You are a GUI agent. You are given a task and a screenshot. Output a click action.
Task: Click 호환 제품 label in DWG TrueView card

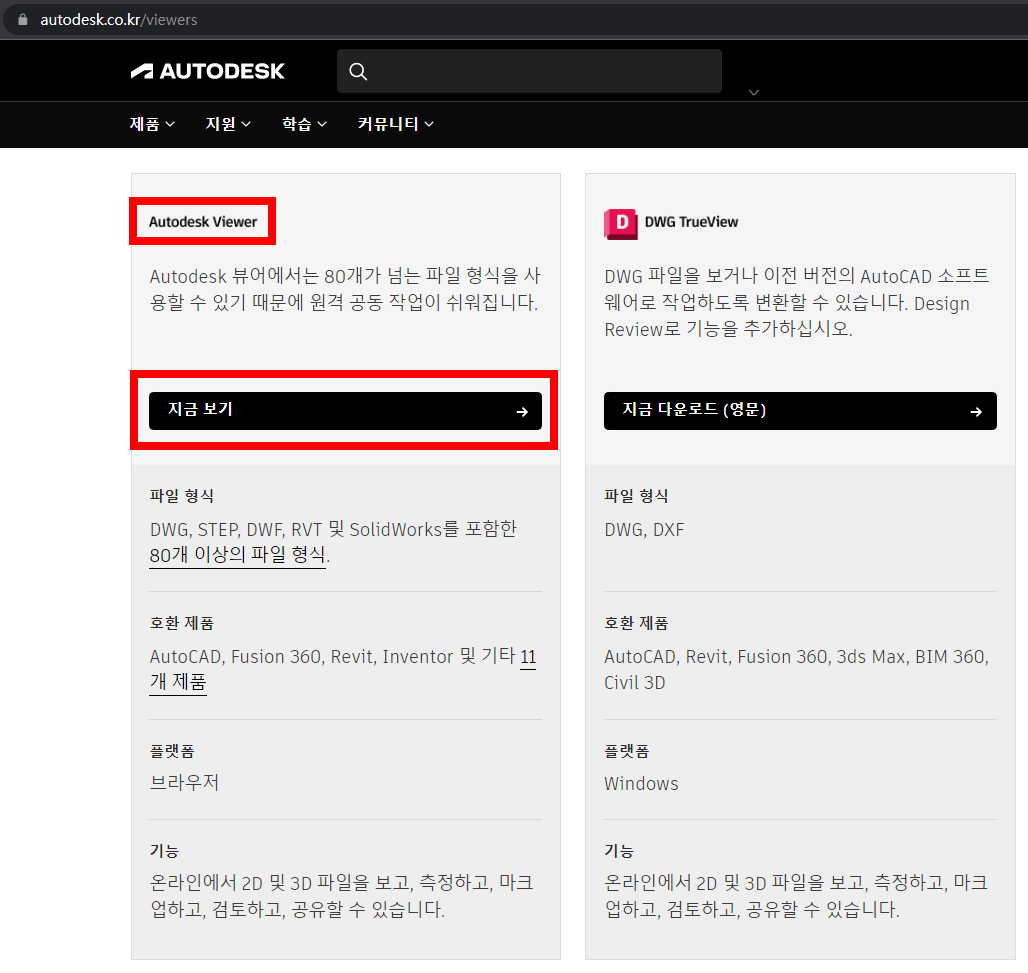pyautogui.click(x=636, y=623)
